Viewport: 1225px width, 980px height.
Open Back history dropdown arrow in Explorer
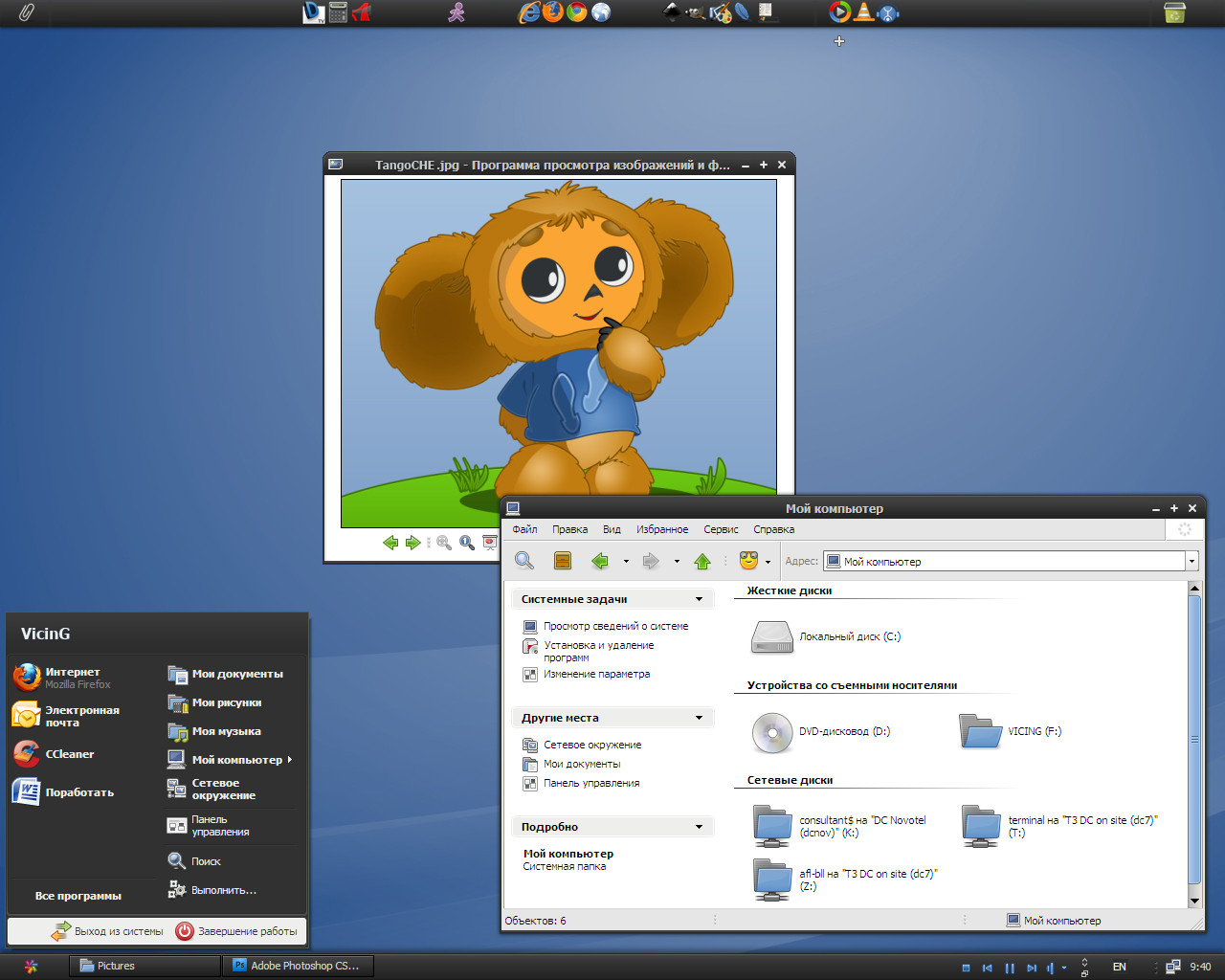coord(626,562)
